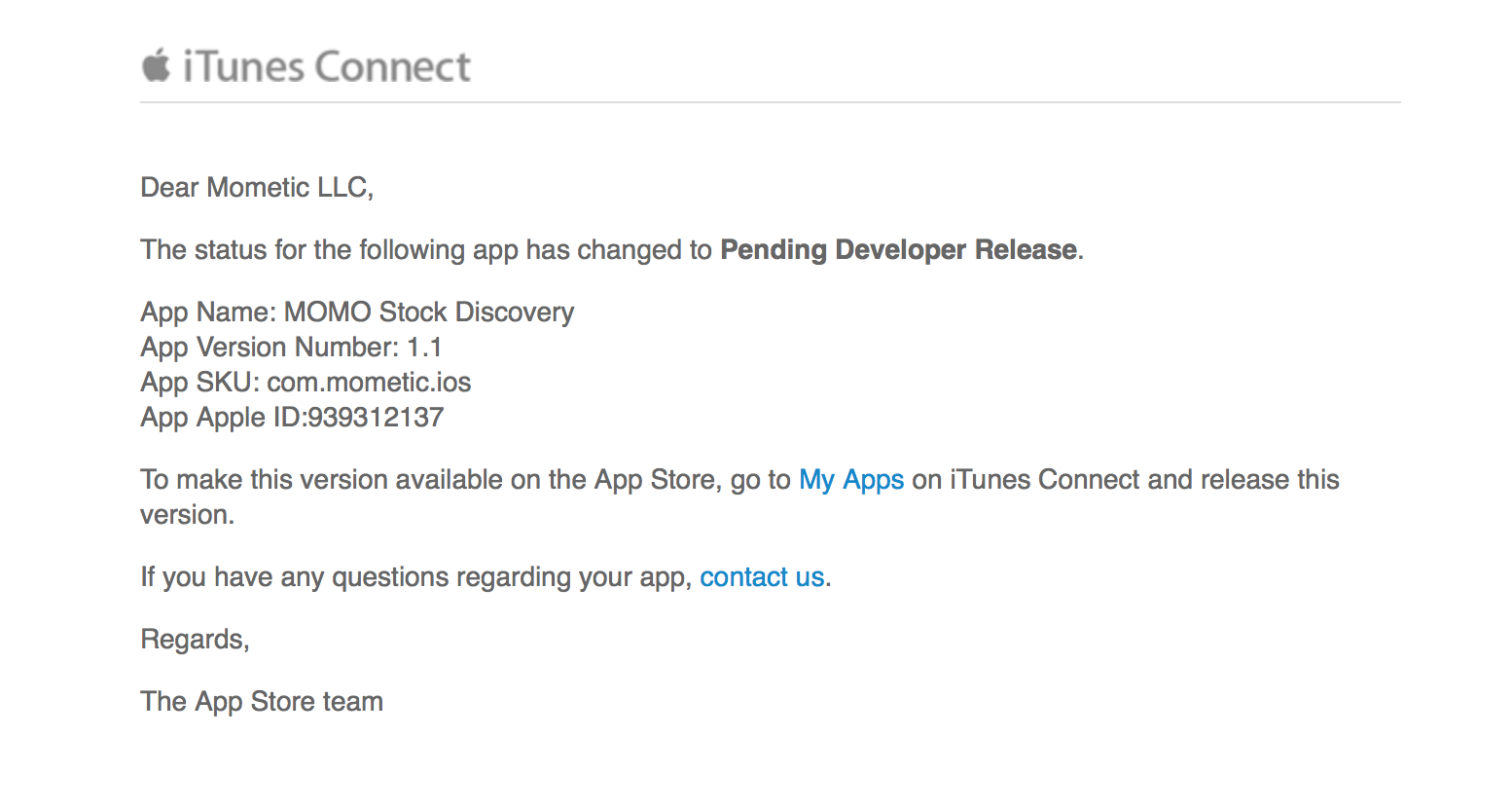Click 'The App Store team' signature
Screen dimensions: 1512x810
coord(262,702)
